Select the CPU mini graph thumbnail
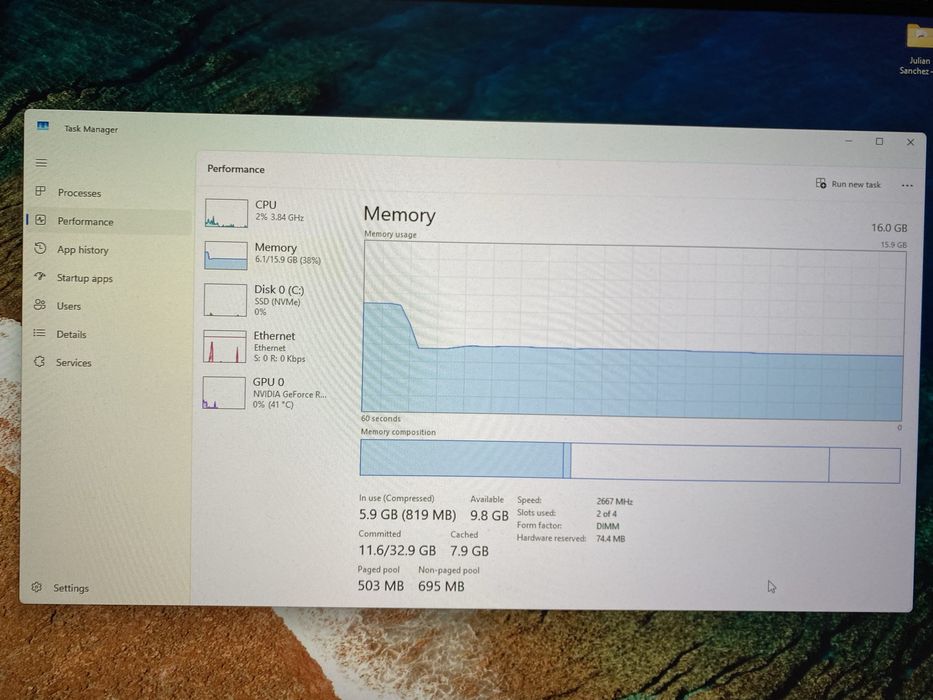The width and height of the screenshot is (933, 700). [x=226, y=213]
